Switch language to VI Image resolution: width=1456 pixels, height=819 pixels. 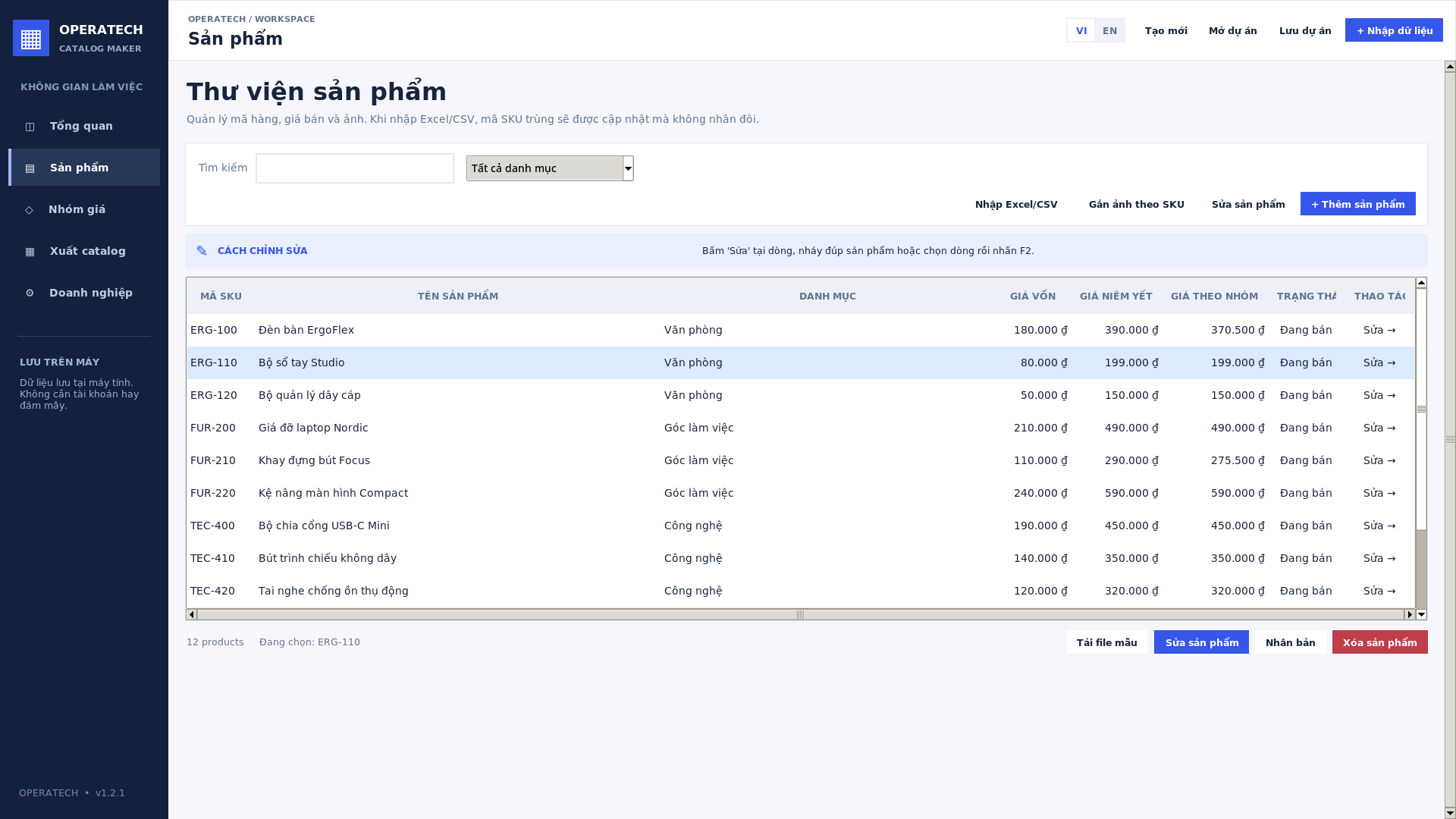pos(1081,30)
